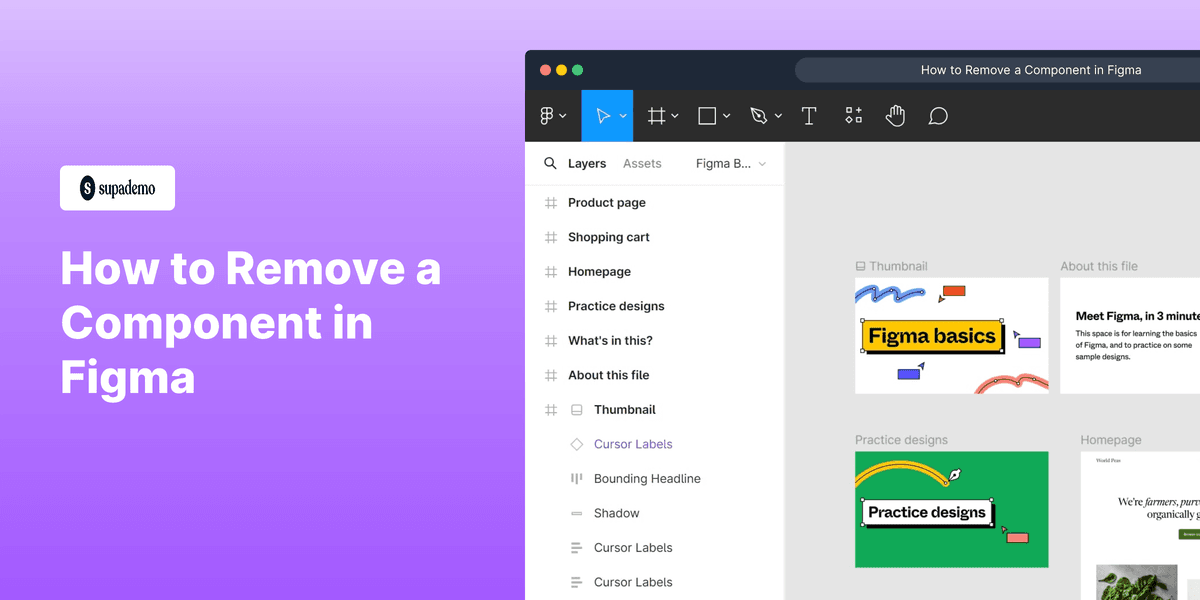Viewport: 1200px width, 600px height.
Task: Switch to the Assets tab
Action: [642, 163]
